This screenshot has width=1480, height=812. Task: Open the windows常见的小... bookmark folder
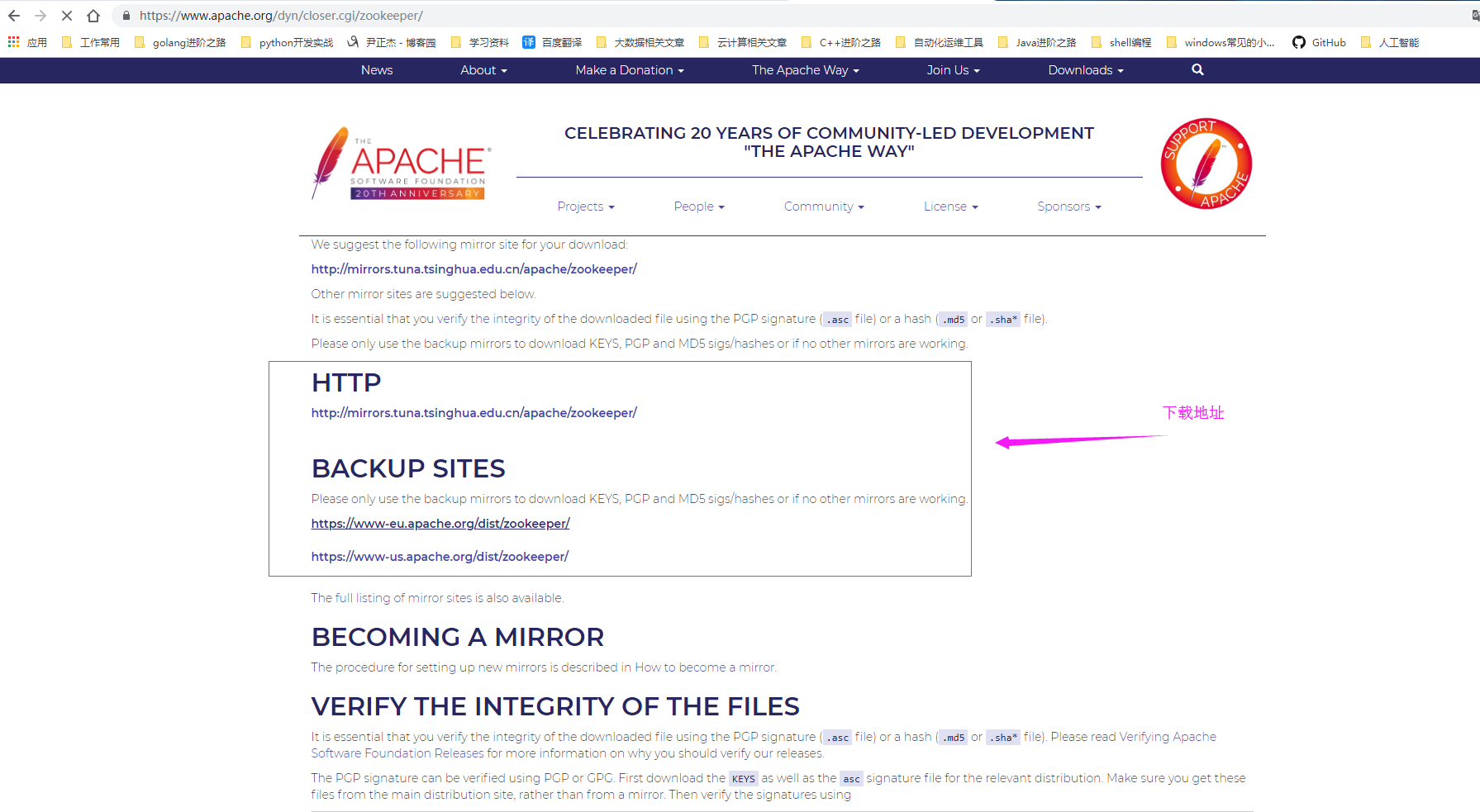pos(1221,42)
